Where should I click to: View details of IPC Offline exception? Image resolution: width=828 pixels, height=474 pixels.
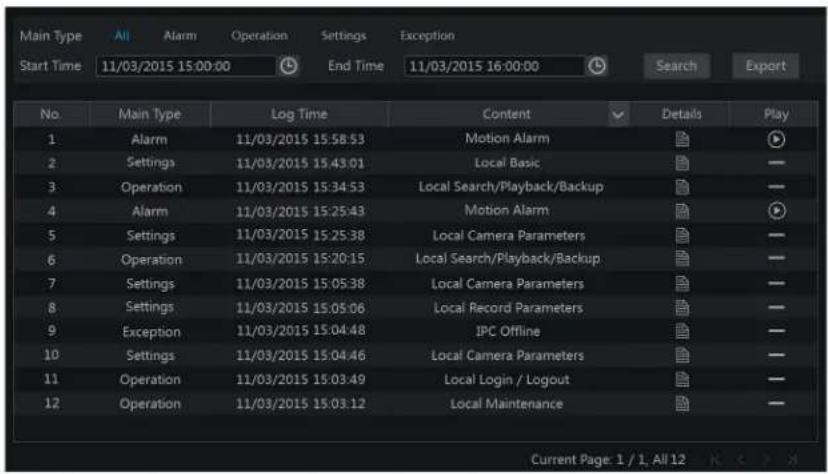click(682, 331)
